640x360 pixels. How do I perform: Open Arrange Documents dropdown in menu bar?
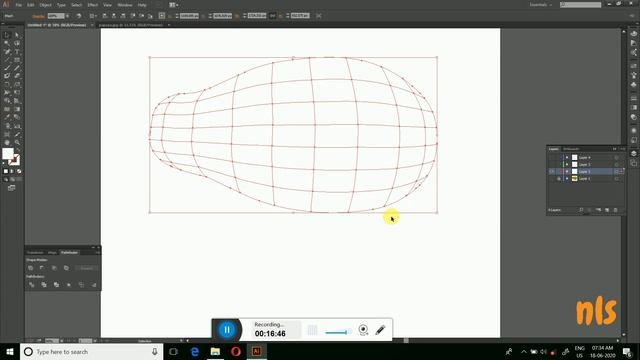tap(173, 5)
